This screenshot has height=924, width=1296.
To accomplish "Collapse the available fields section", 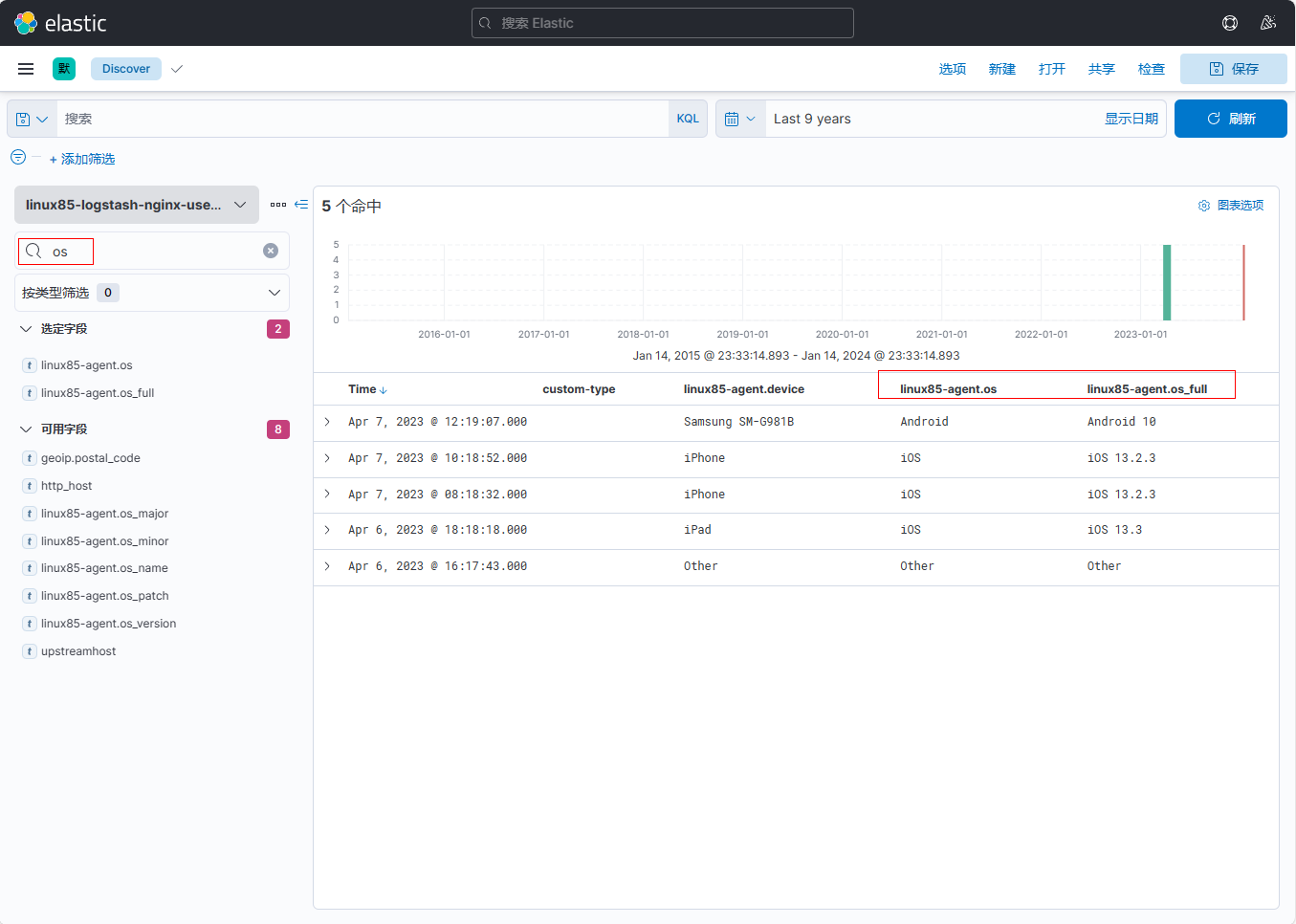I will tap(26, 429).
